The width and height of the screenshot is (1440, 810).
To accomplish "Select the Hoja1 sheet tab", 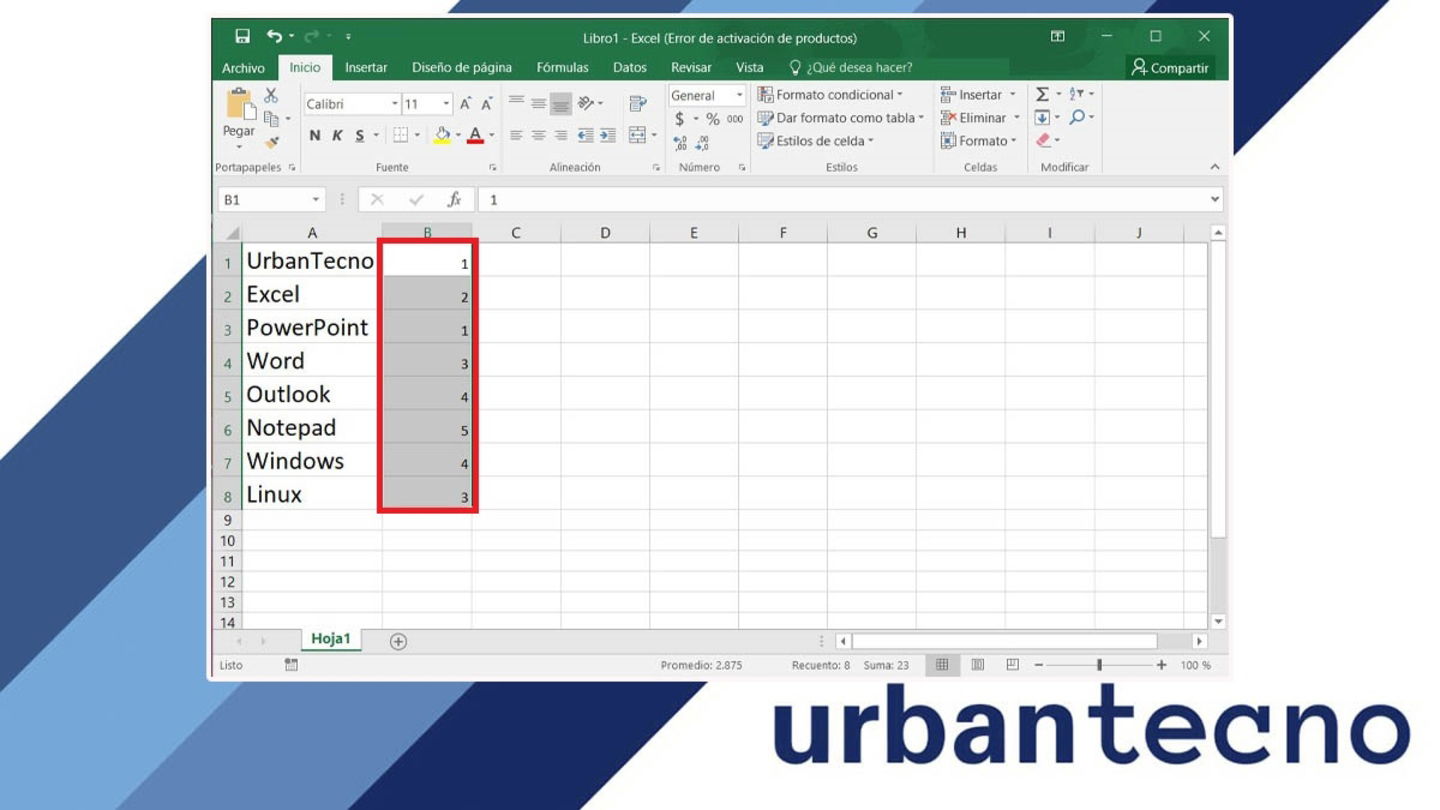I will (331, 639).
